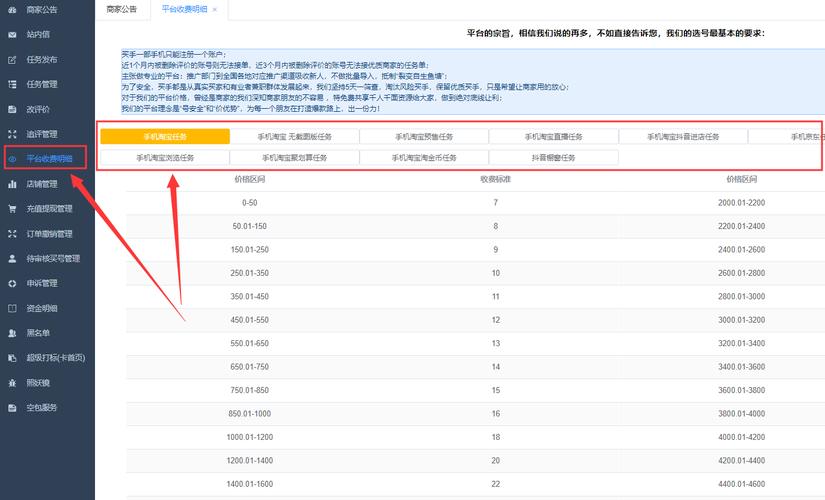Click the person icon for 待审核买号管理
The width and height of the screenshot is (825, 500).
pyautogui.click(x=12, y=258)
